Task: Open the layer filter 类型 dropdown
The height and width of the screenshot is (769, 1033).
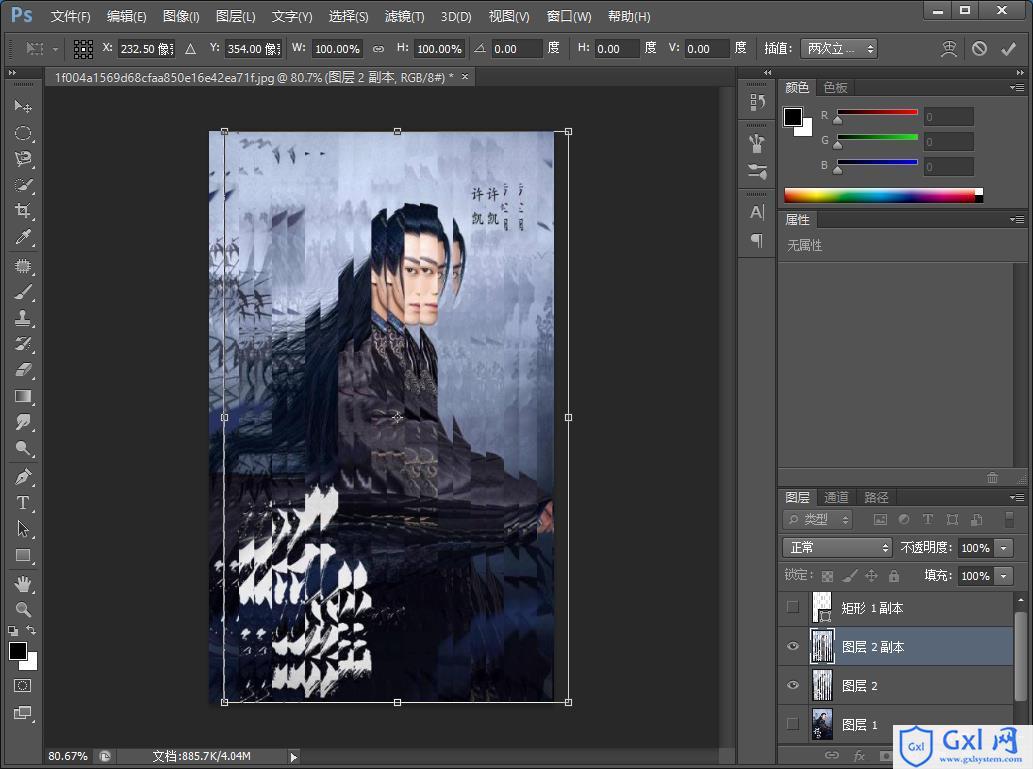Action: click(818, 519)
